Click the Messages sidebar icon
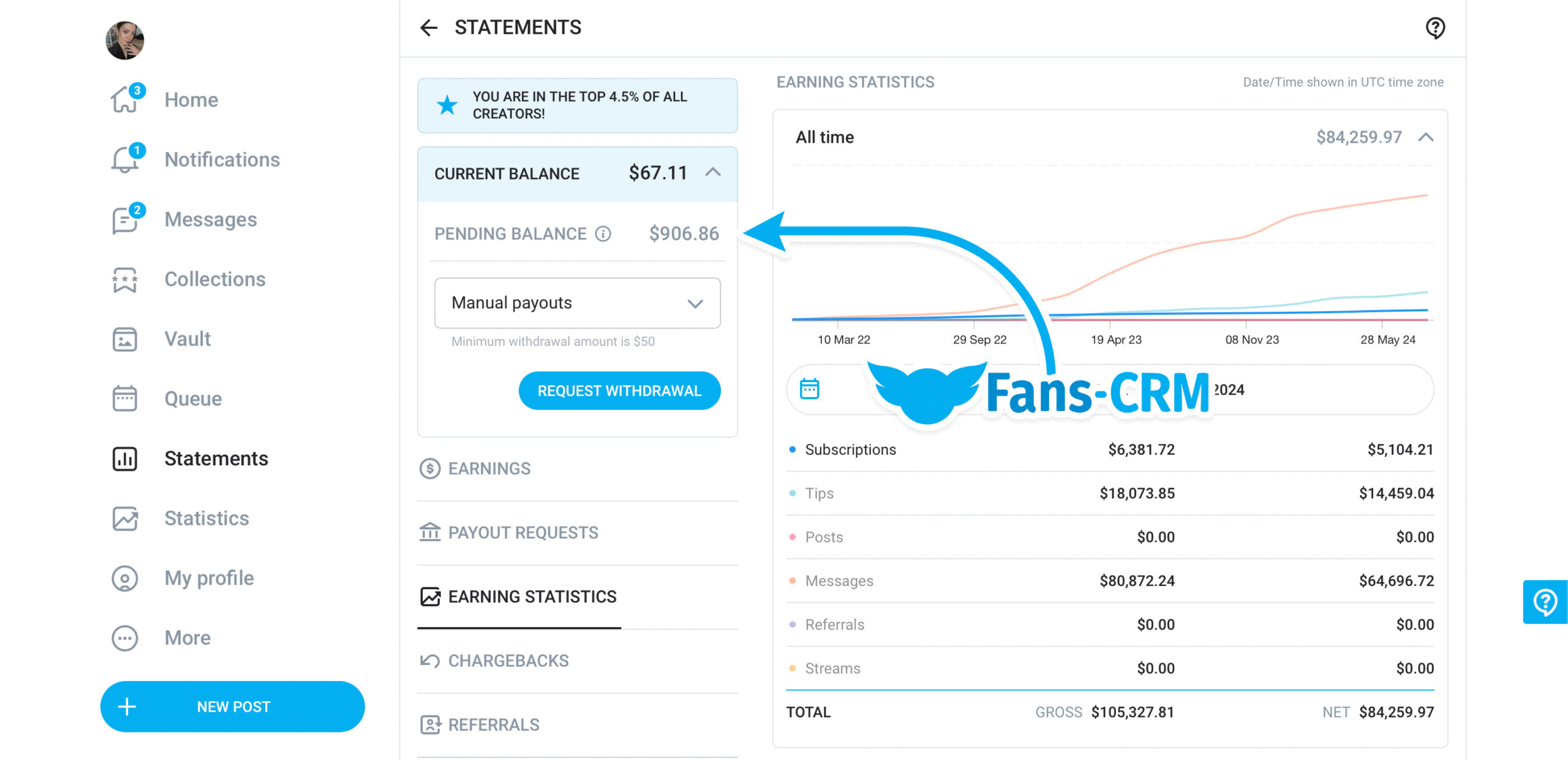The height and width of the screenshot is (760, 1568). [x=125, y=220]
